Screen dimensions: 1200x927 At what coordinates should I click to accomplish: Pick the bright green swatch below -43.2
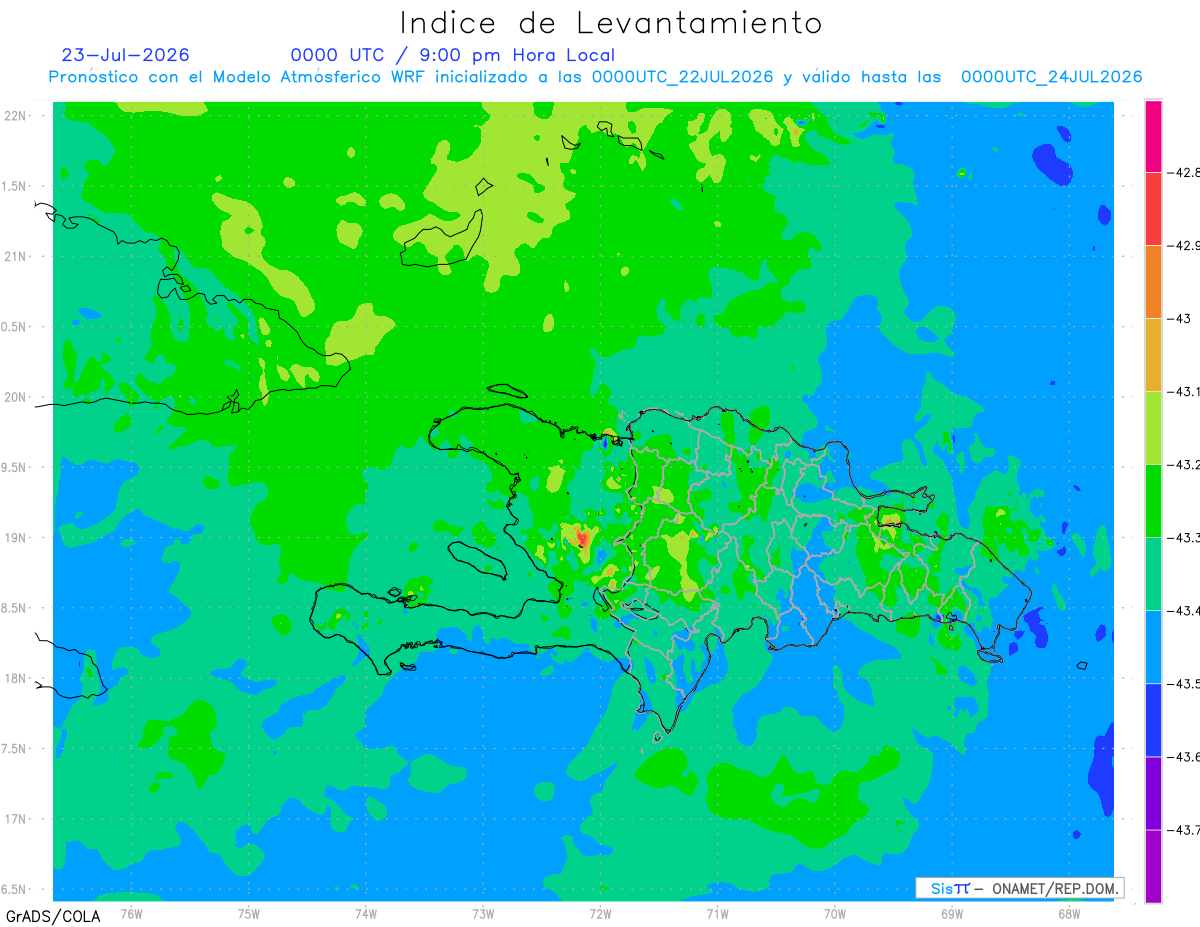point(1153,500)
